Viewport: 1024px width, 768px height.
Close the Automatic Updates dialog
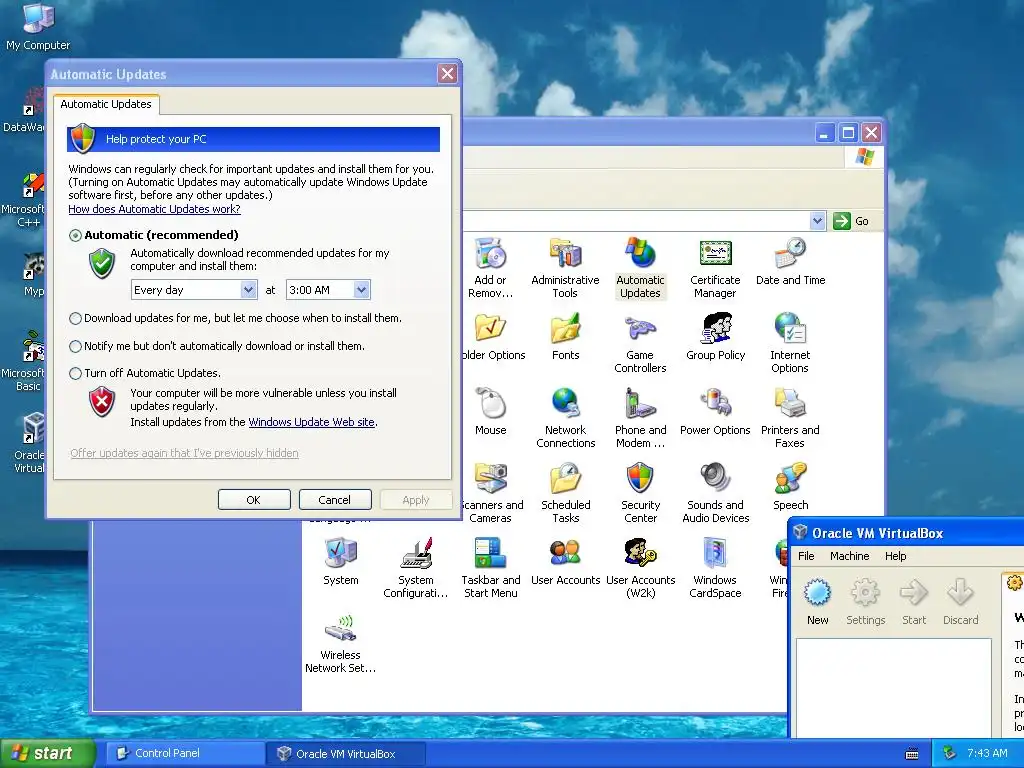(447, 74)
